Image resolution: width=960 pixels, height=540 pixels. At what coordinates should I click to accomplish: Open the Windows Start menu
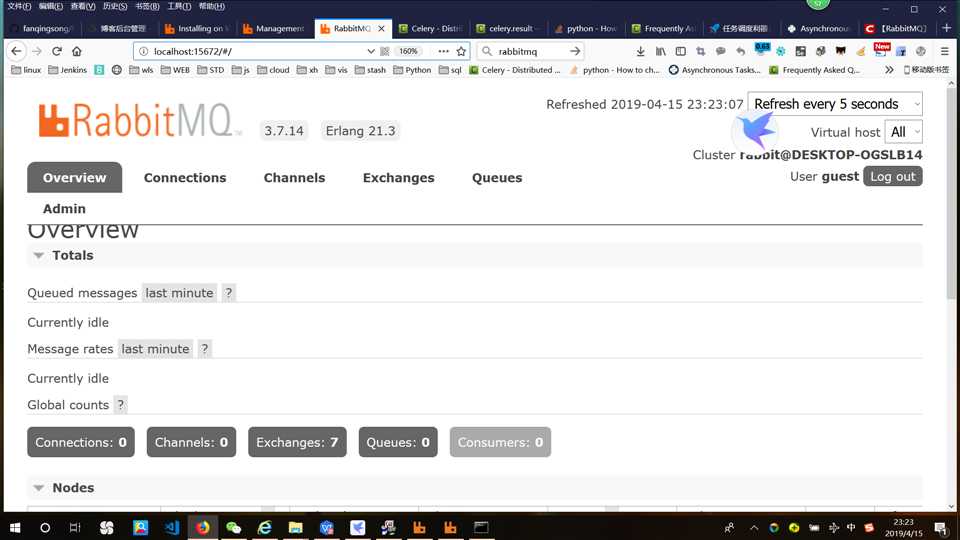tap(15, 527)
